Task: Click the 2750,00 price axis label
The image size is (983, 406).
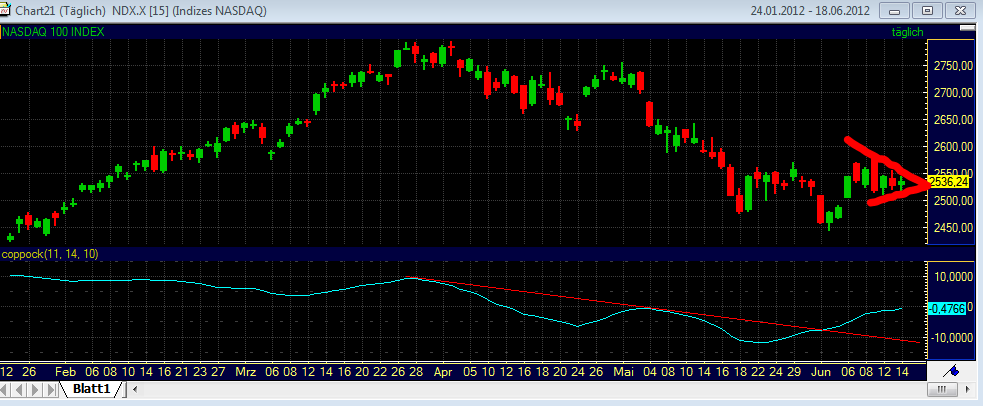Action: pyautogui.click(x=952, y=66)
